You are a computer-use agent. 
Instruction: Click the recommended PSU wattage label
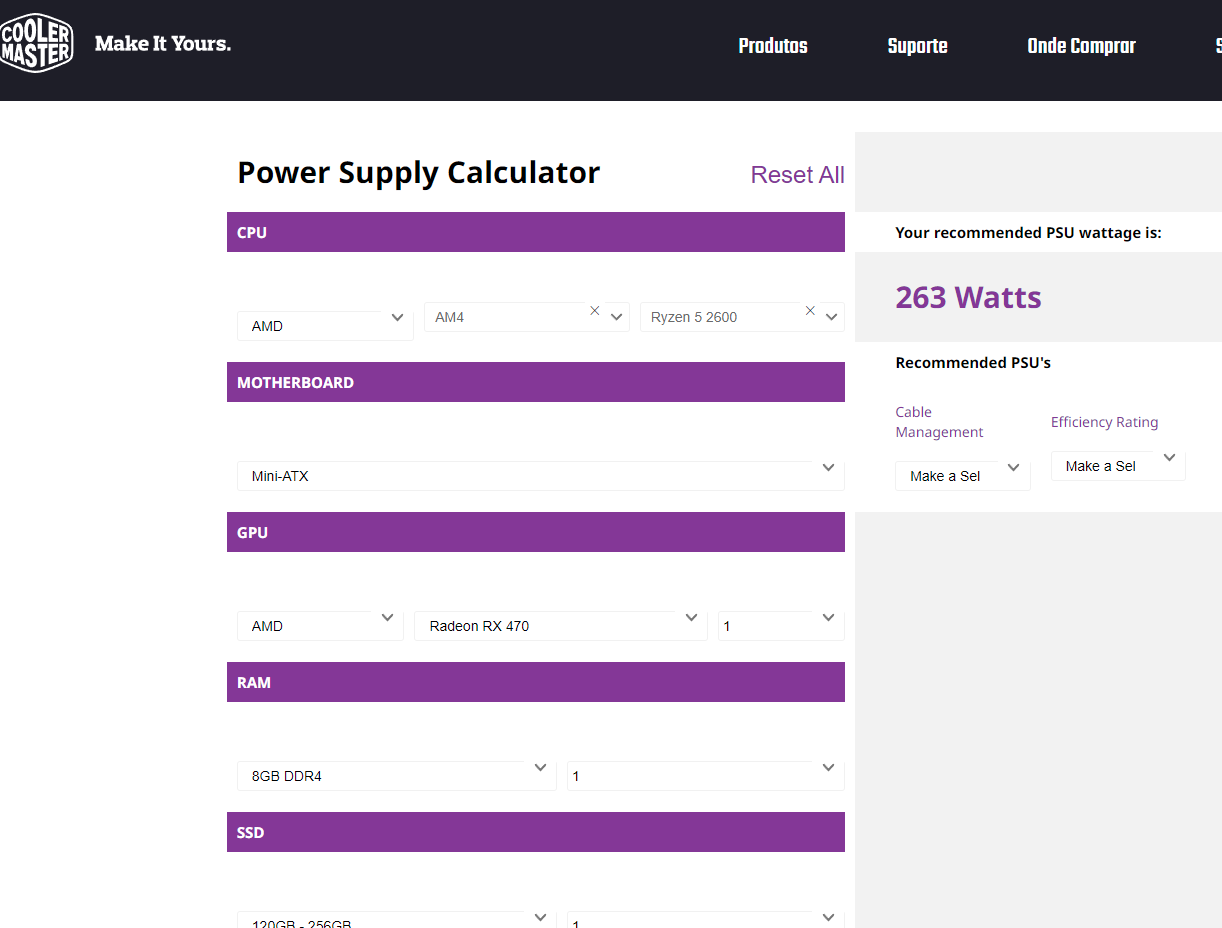(1028, 233)
